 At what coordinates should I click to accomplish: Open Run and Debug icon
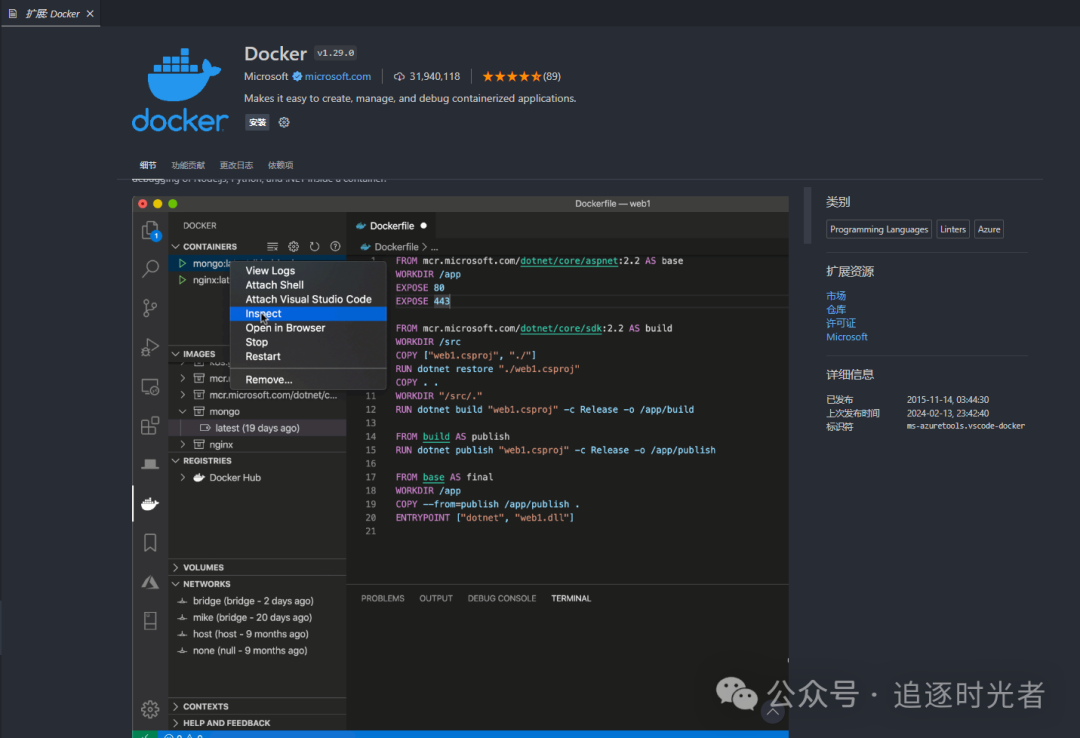pos(150,347)
